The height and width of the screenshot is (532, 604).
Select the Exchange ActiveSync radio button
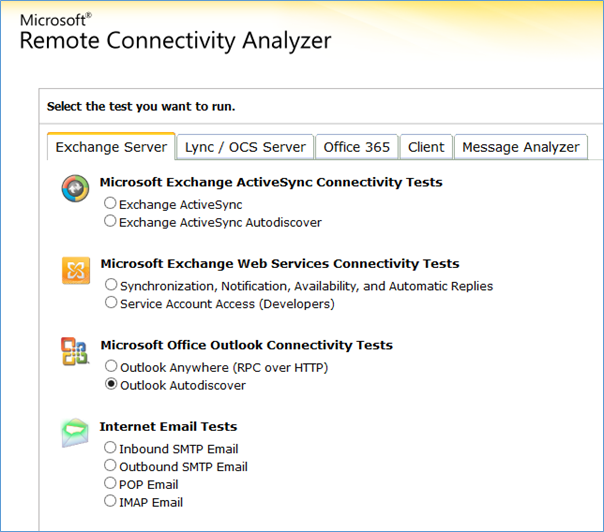pyautogui.click(x=110, y=203)
